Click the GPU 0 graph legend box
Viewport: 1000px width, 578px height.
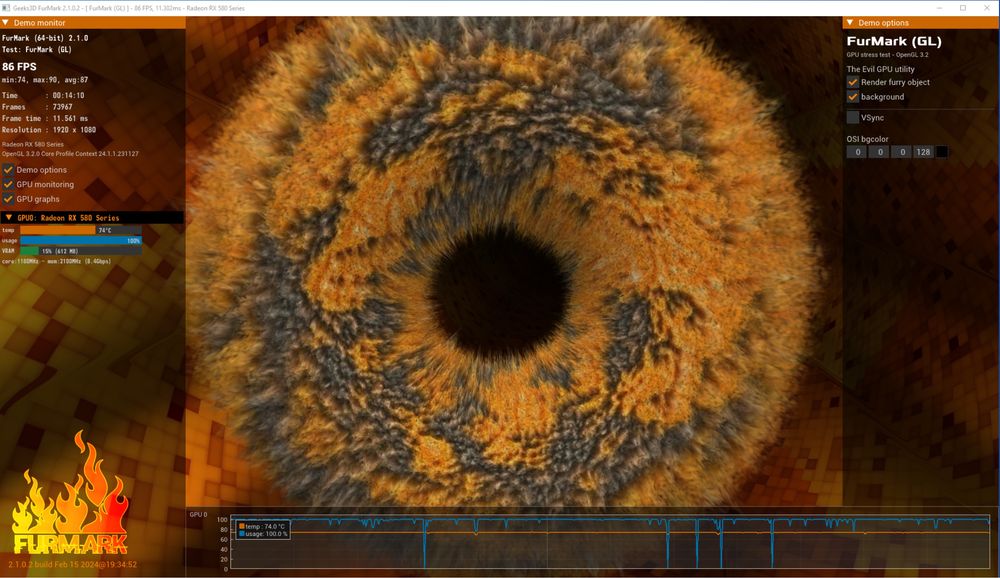pos(263,530)
